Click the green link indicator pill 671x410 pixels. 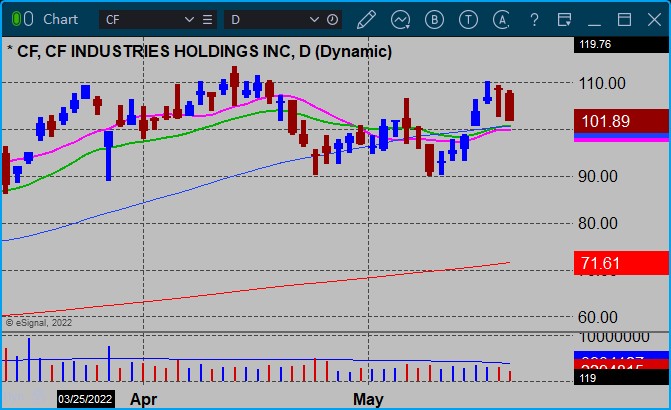point(16,19)
